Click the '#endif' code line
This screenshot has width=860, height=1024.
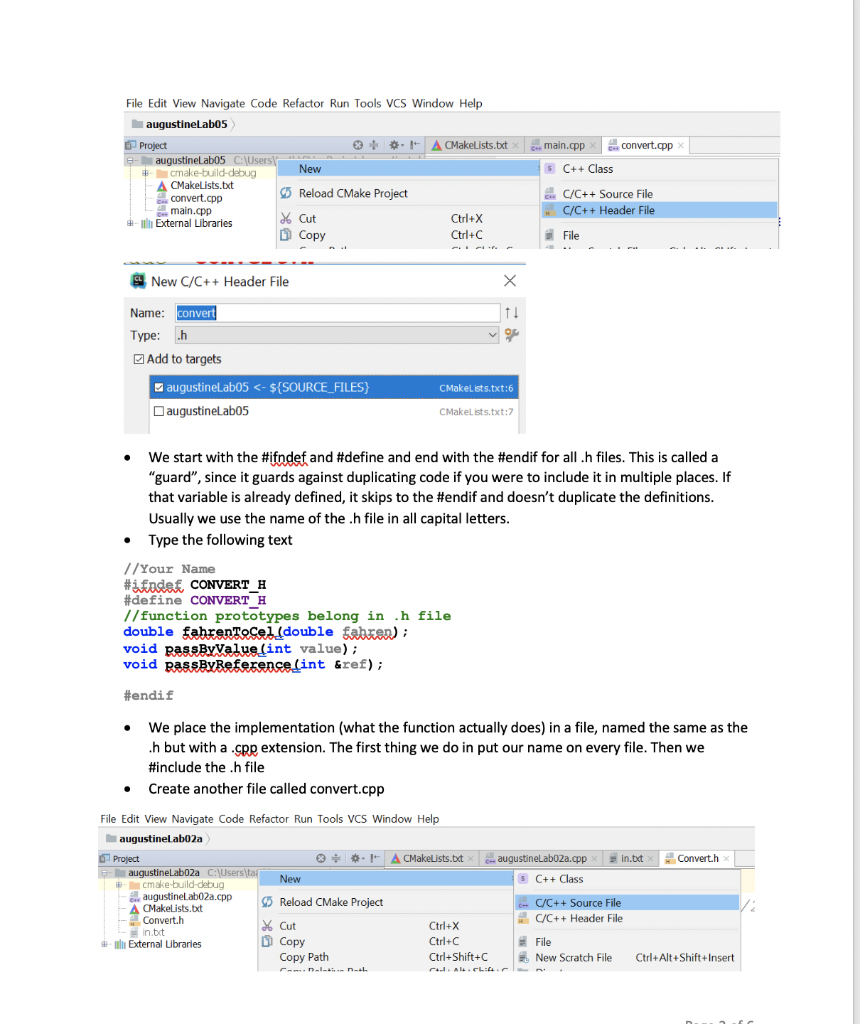coord(148,696)
